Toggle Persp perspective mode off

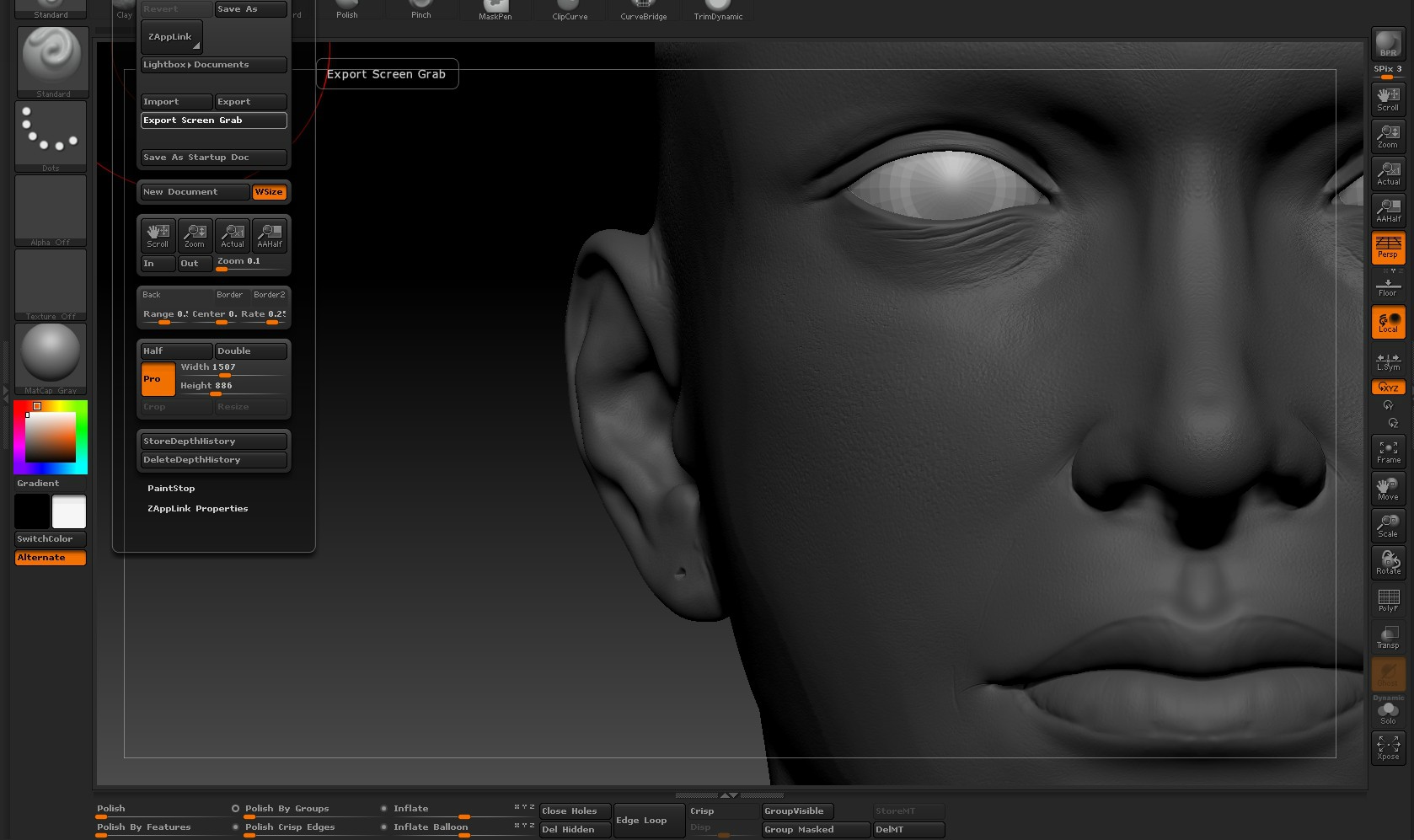[1388, 248]
